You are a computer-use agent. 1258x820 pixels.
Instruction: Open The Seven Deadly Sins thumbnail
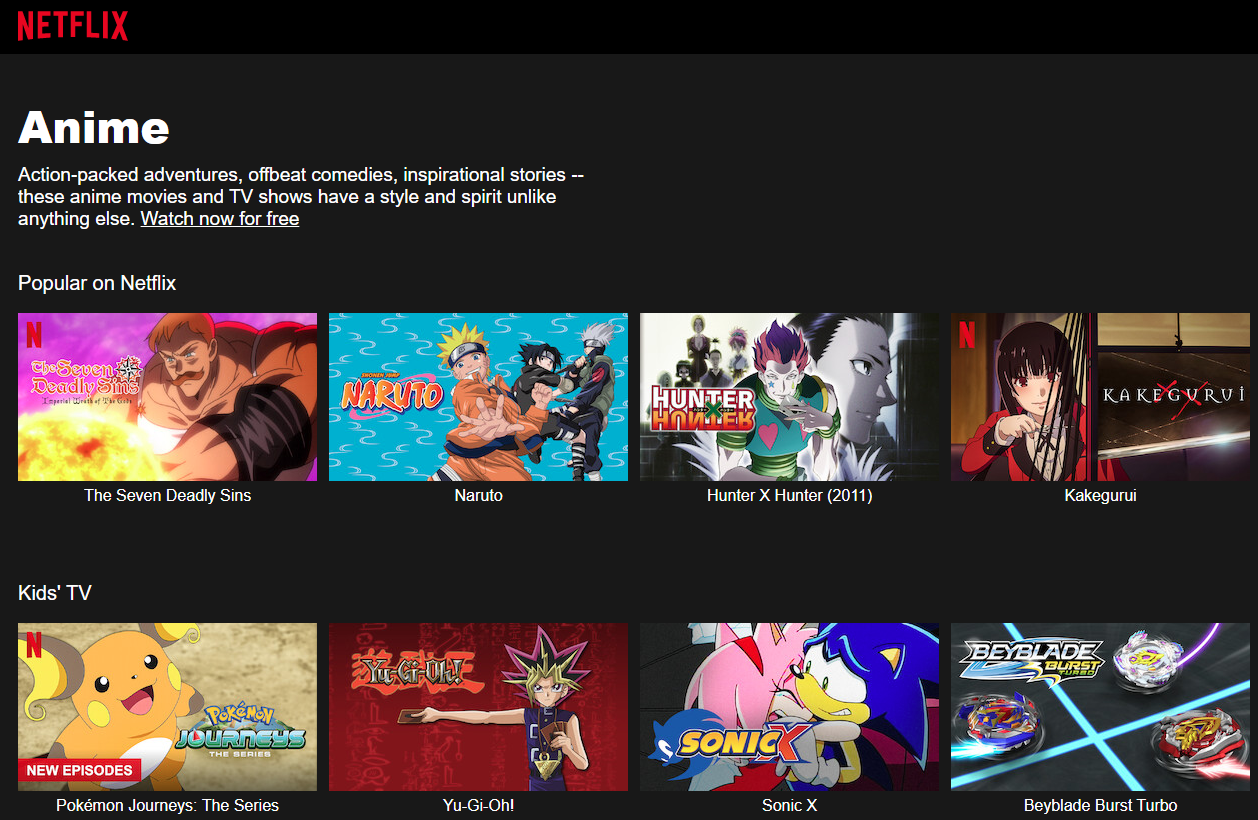tap(167, 397)
